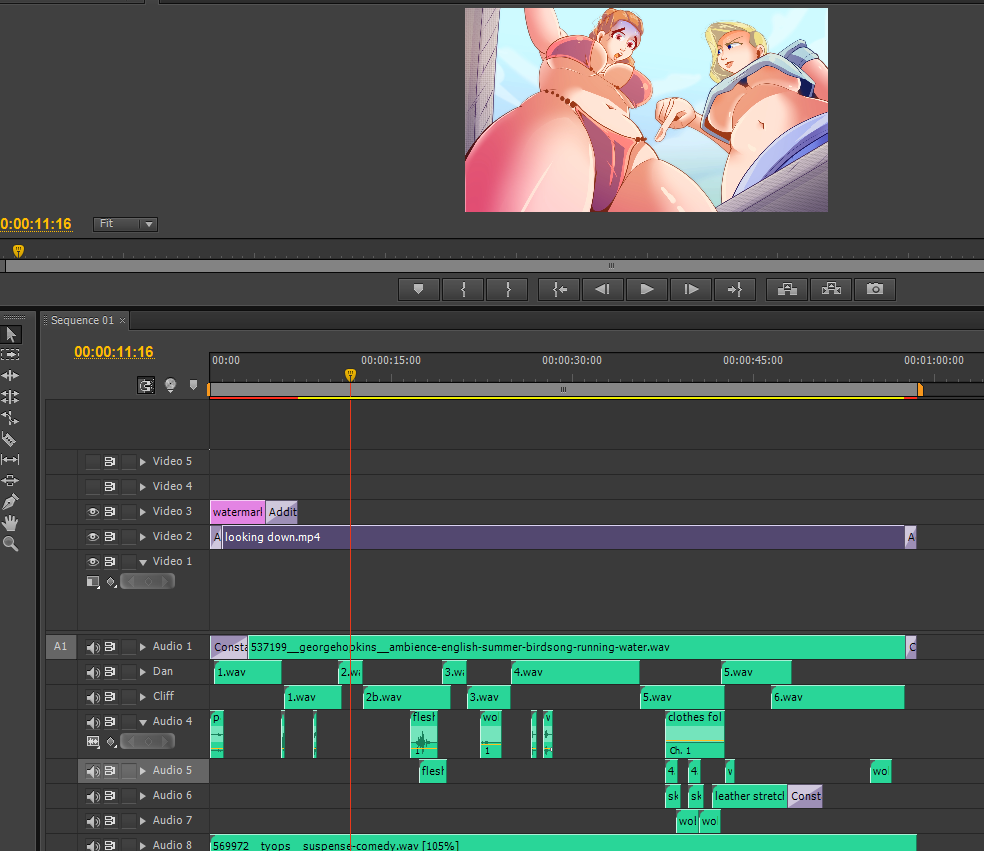Click Mark Out button
Image resolution: width=984 pixels, height=851 pixels.
508,289
